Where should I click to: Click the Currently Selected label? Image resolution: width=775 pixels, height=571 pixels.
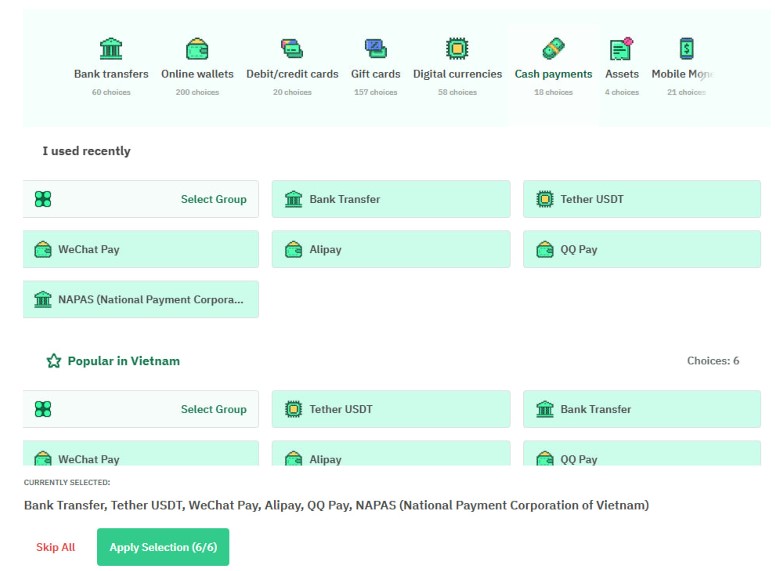[x=67, y=482]
